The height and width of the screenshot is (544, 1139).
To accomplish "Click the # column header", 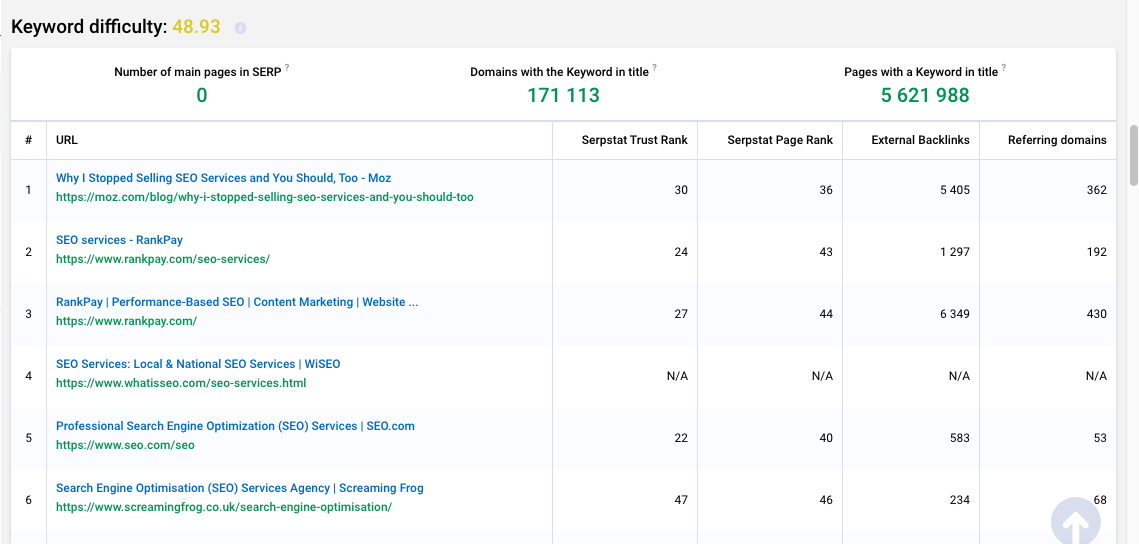I will coord(28,140).
